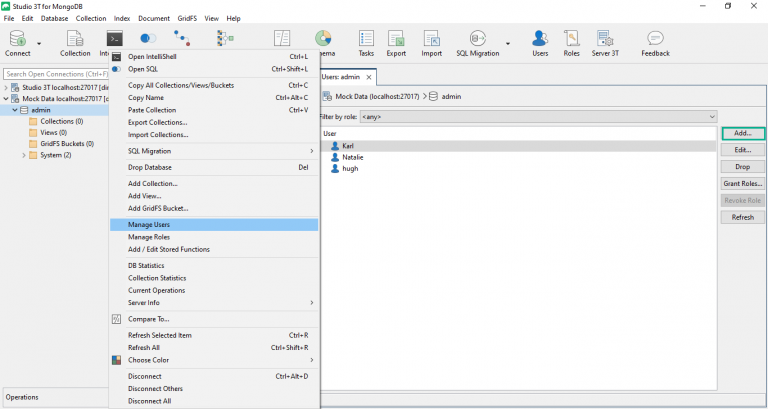Expand the System (2) tree node
Image resolution: width=768 pixels, height=409 pixels.
pos(24,155)
